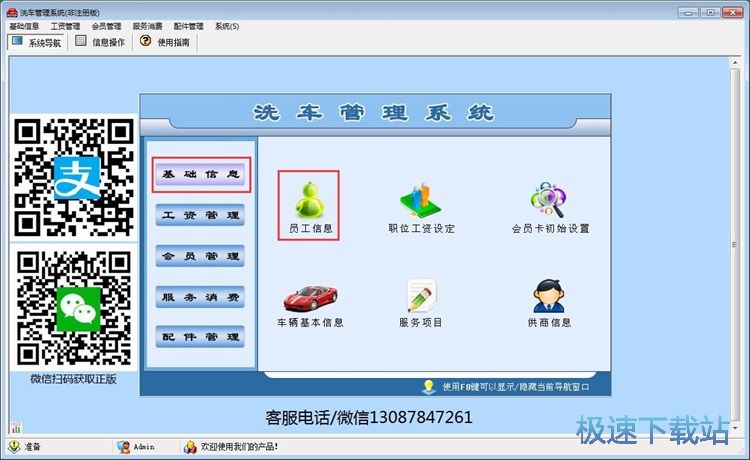The image size is (750, 460).
Task: Click the application icon in title bar
Action: coord(12,12)
